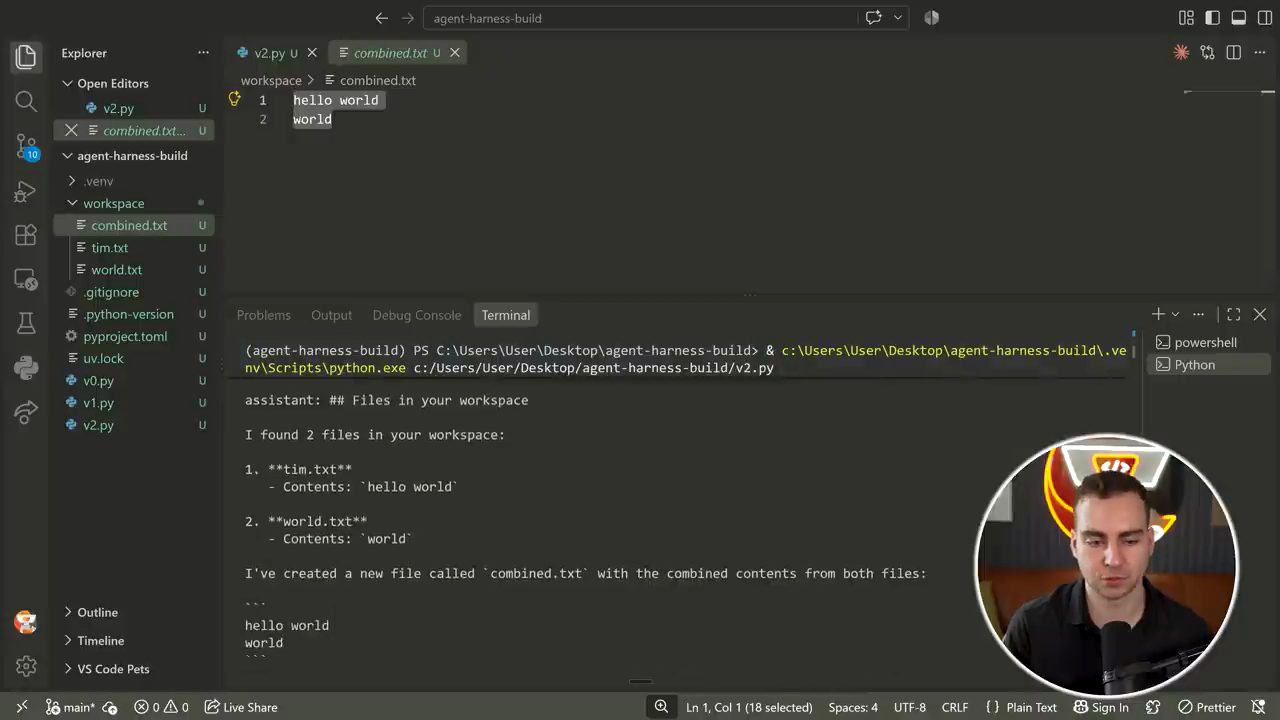Open Source Control view with 10 changes

coord(26,147)
